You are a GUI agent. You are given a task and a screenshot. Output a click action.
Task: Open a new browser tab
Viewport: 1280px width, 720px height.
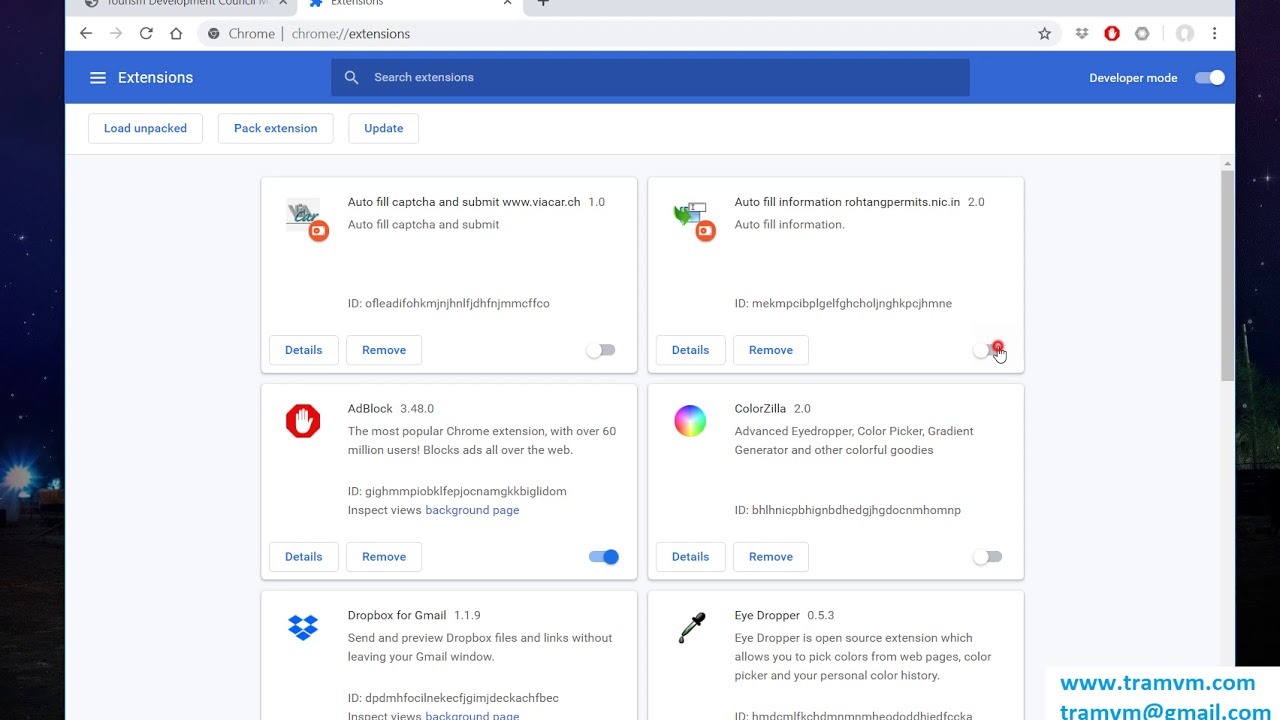pos(543,3)
